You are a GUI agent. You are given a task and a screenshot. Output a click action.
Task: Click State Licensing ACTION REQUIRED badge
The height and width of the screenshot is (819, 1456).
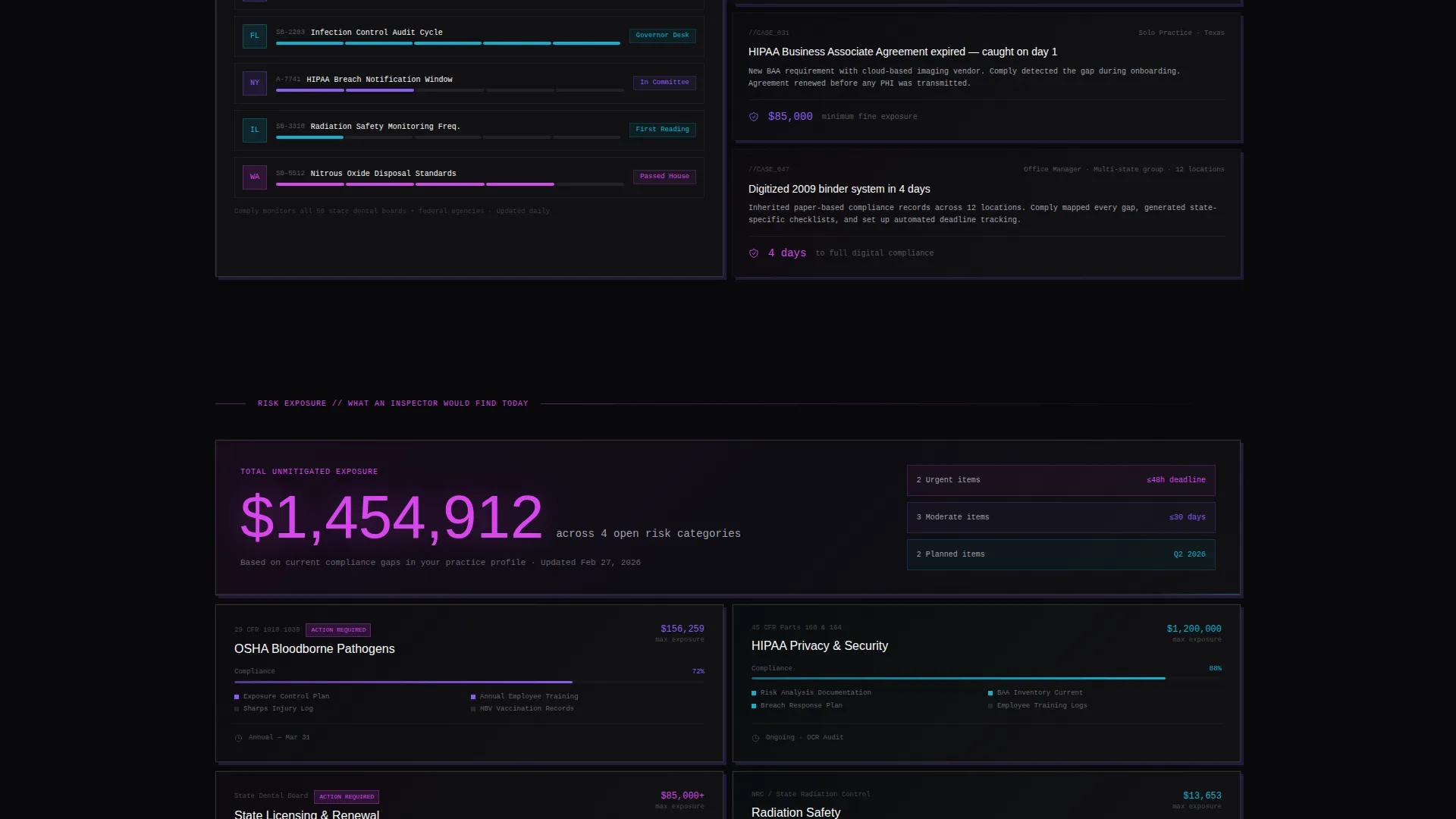click(x=347, y=797)
